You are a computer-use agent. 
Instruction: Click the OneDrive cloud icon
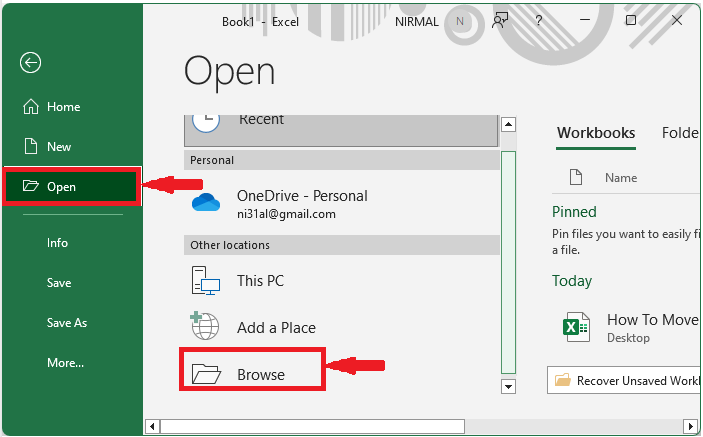click(x=206, y=204)
